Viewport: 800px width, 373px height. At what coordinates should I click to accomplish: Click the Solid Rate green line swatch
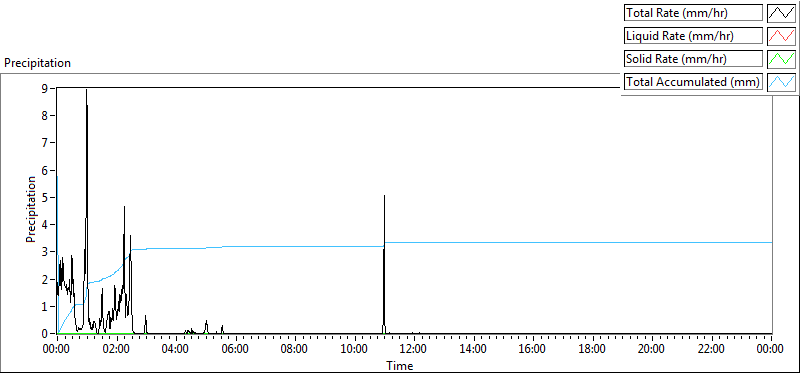click(x=781, y=59)
